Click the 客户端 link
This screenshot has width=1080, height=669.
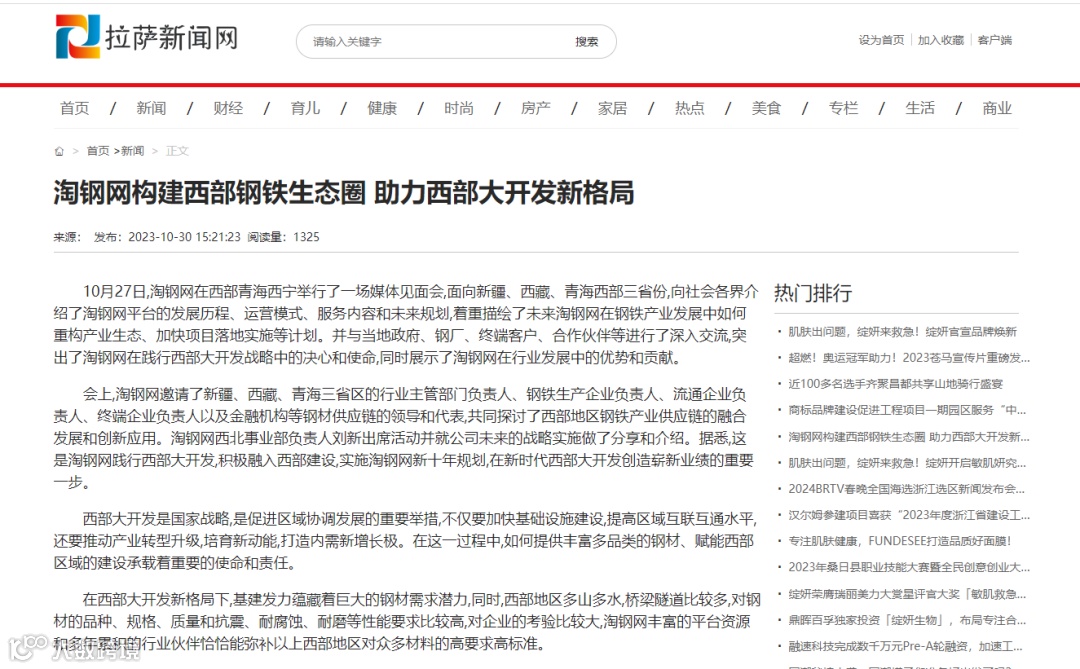tap(995, 40)
